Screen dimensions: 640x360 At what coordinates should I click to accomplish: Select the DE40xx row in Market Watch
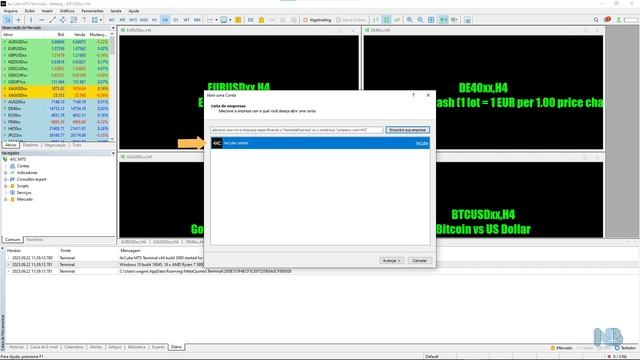pos(56,109)
